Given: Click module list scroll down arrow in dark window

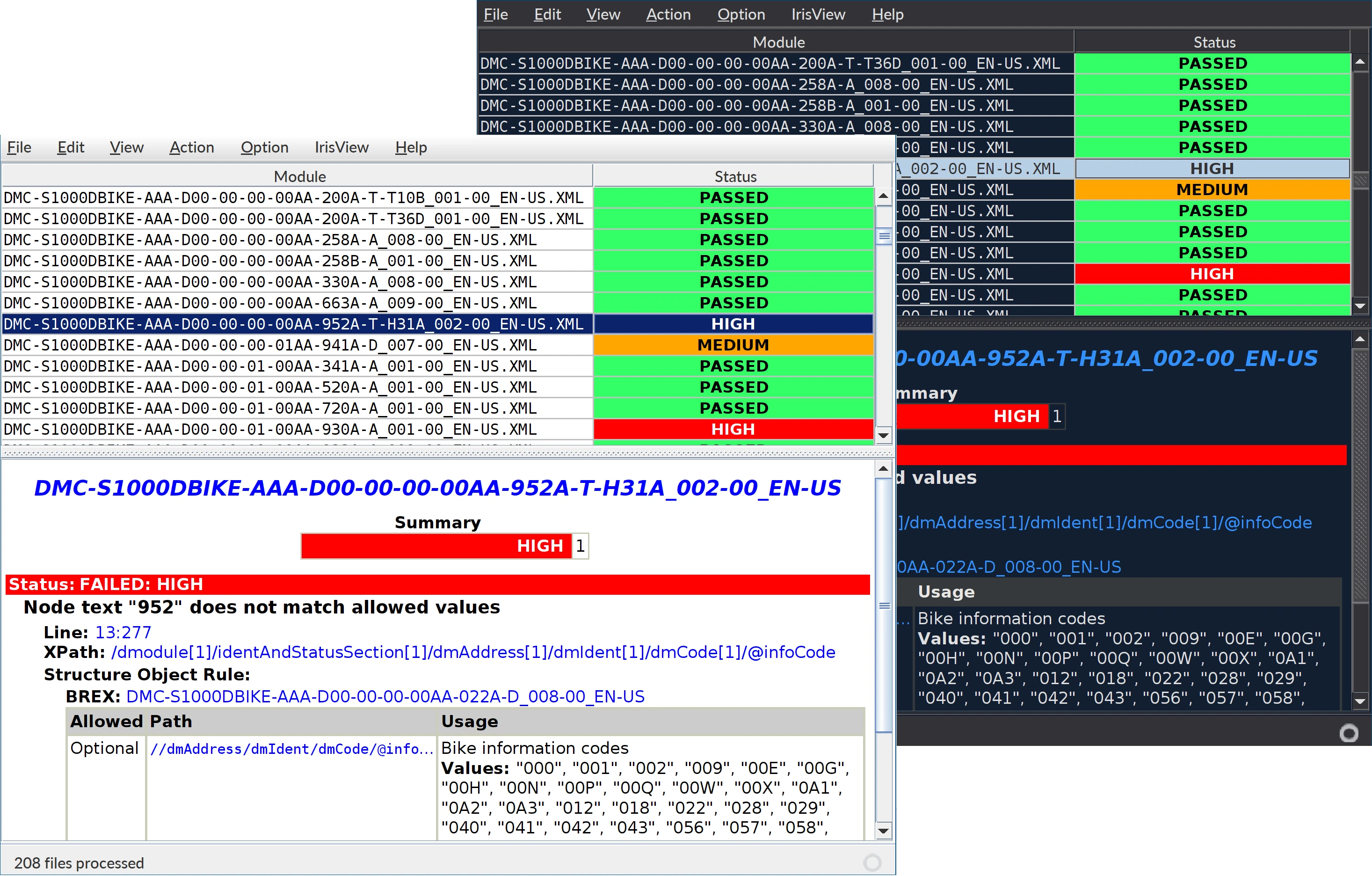Looking at the screenshot, I should click(x=1361, y=307).
